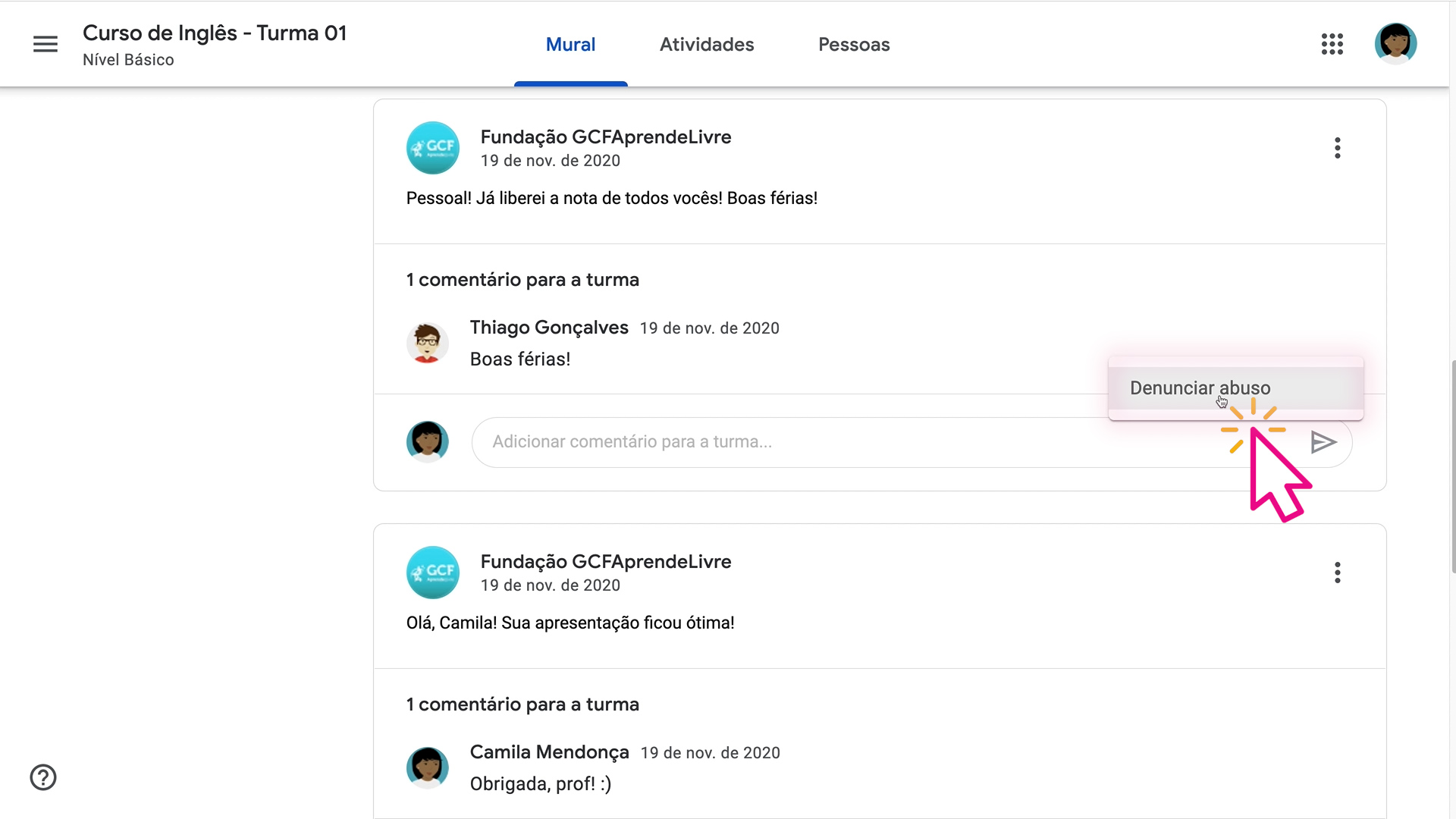The width and height of the screenshot is (1456, 819).
Task: Expand options for the 'Boas férias' announcement
Action: coord(1337,148)
